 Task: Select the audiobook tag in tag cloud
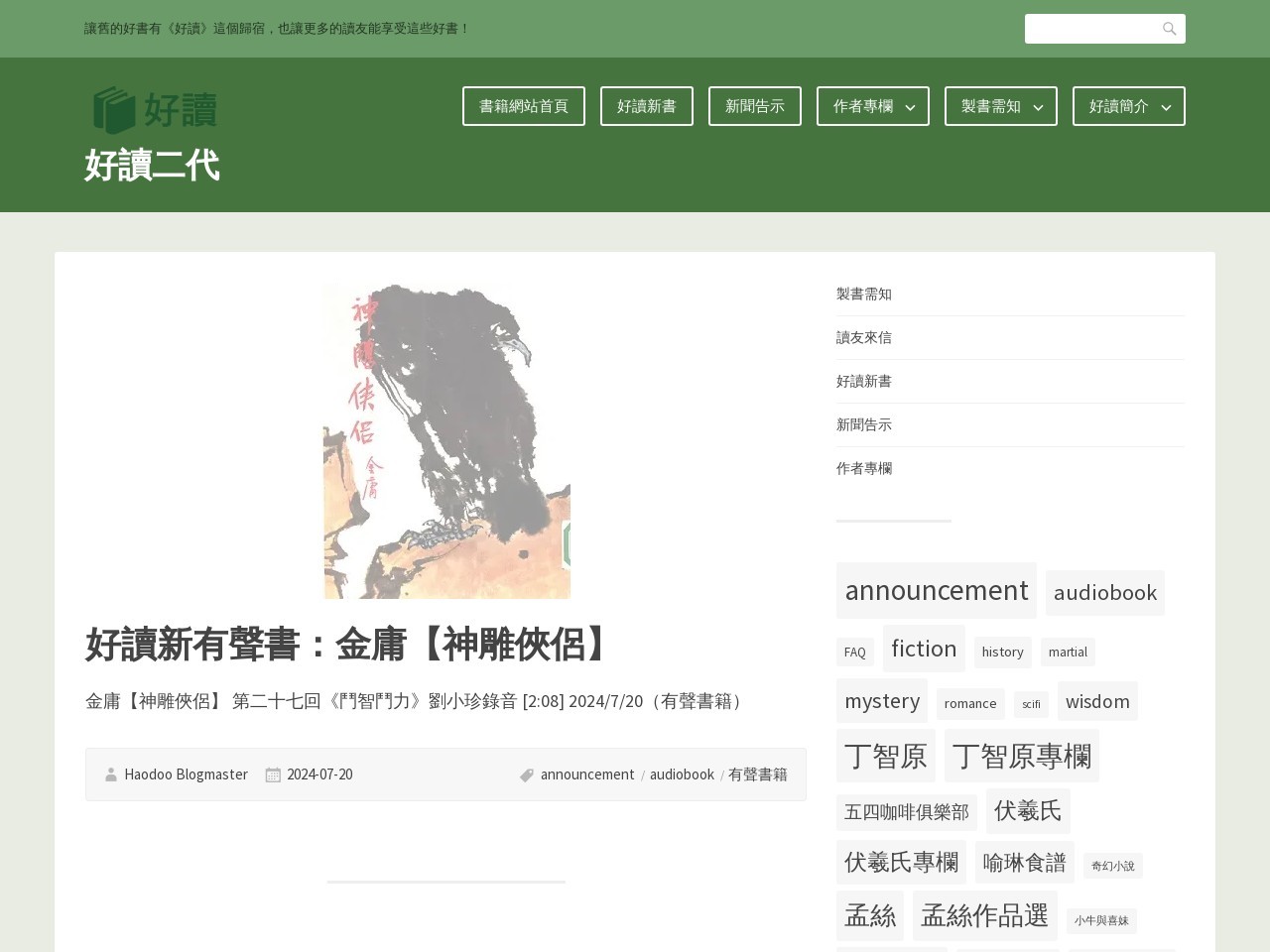pyautogui.click(x=1104, y=593)
